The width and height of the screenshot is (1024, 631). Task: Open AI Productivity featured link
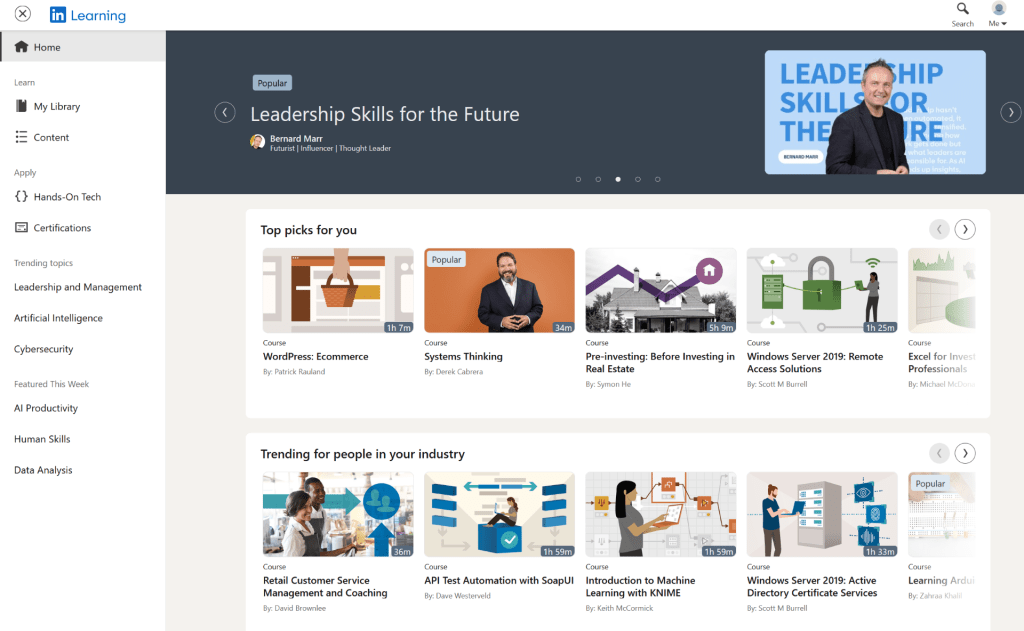tap(46, 408)
